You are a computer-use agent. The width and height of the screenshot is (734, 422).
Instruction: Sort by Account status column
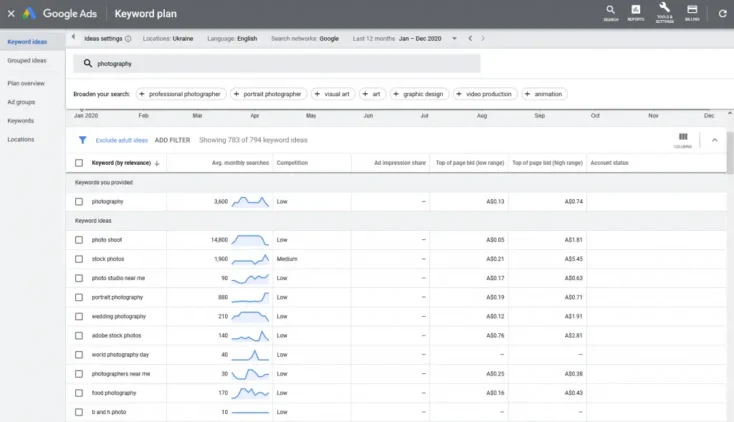pyautogui.click(x=609, y=163)
